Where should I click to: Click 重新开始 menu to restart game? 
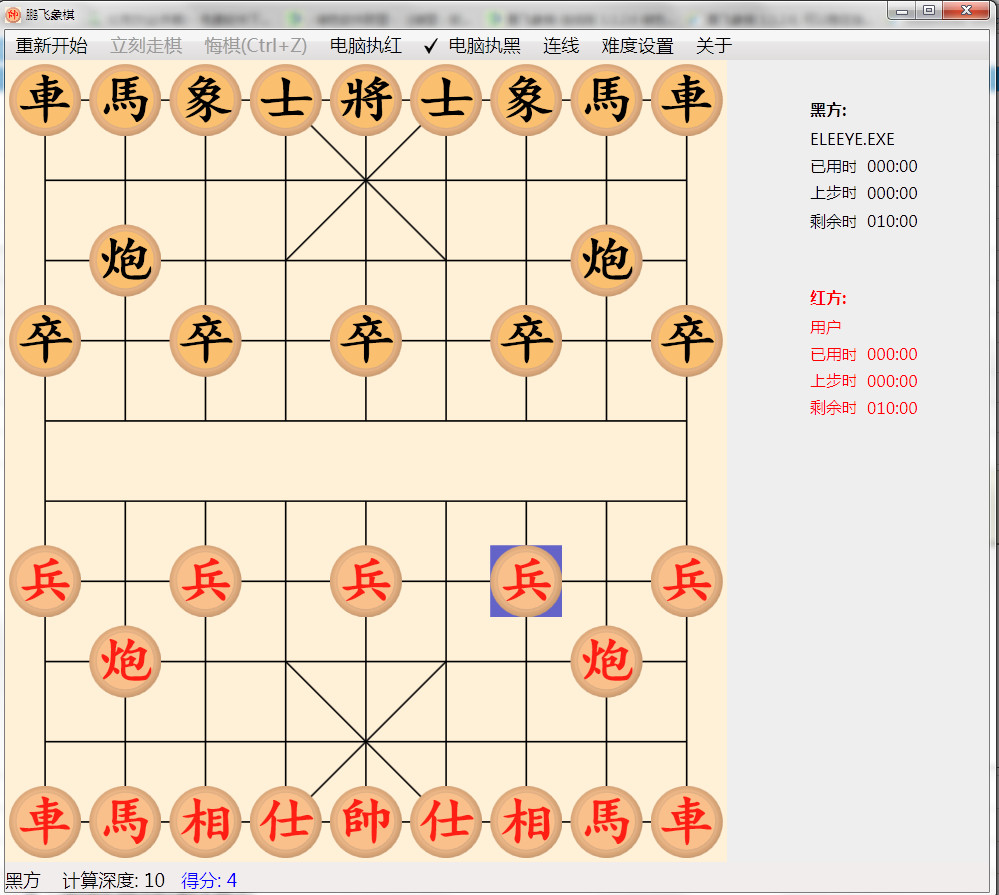(52, 46)
